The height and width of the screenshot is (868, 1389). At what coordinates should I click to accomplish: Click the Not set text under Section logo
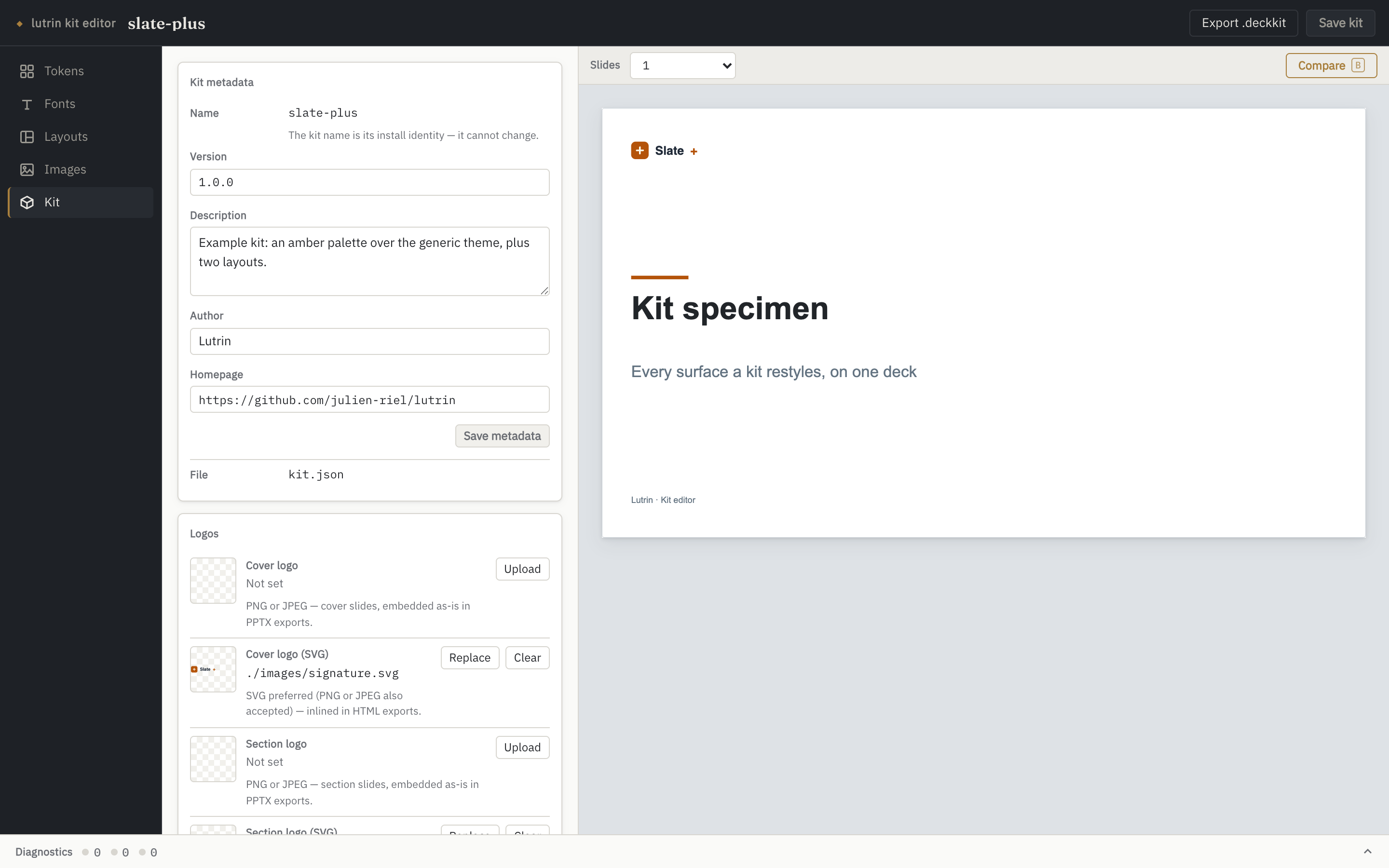point(264,762)
